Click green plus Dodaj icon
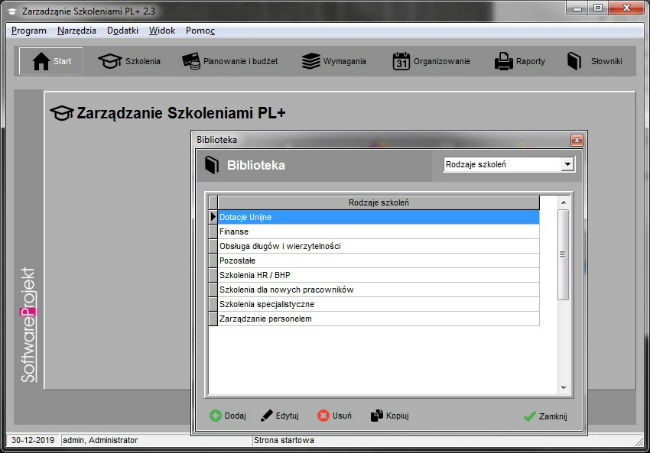Image resolution: width=650 pixels, height=453 pixels. coord(216,416)
